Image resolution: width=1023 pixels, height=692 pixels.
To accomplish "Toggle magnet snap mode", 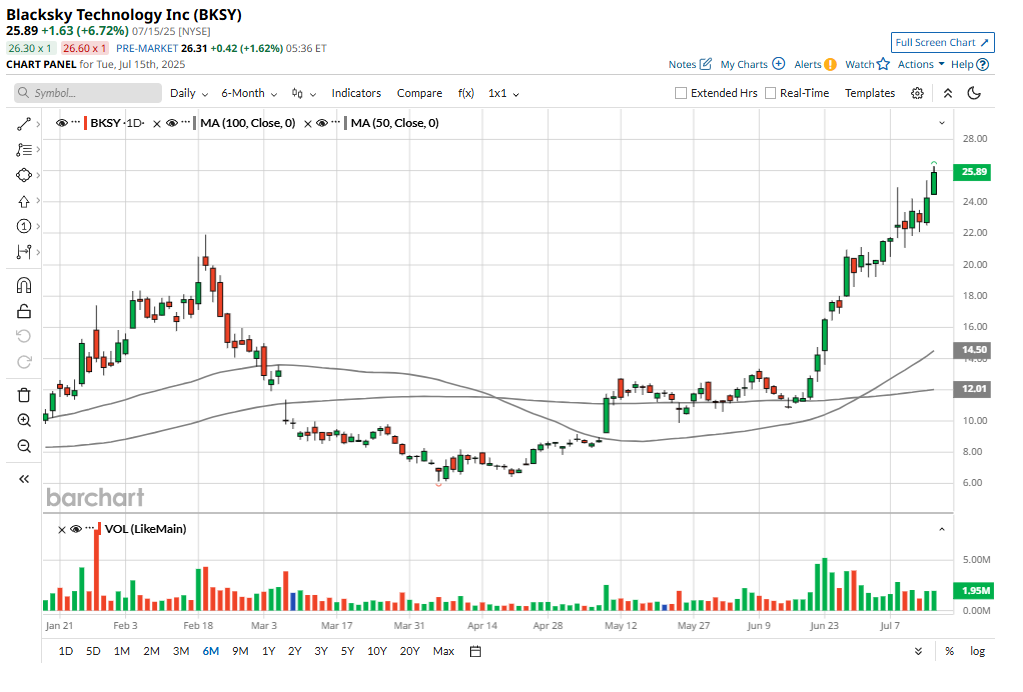I will coord(23,285).
